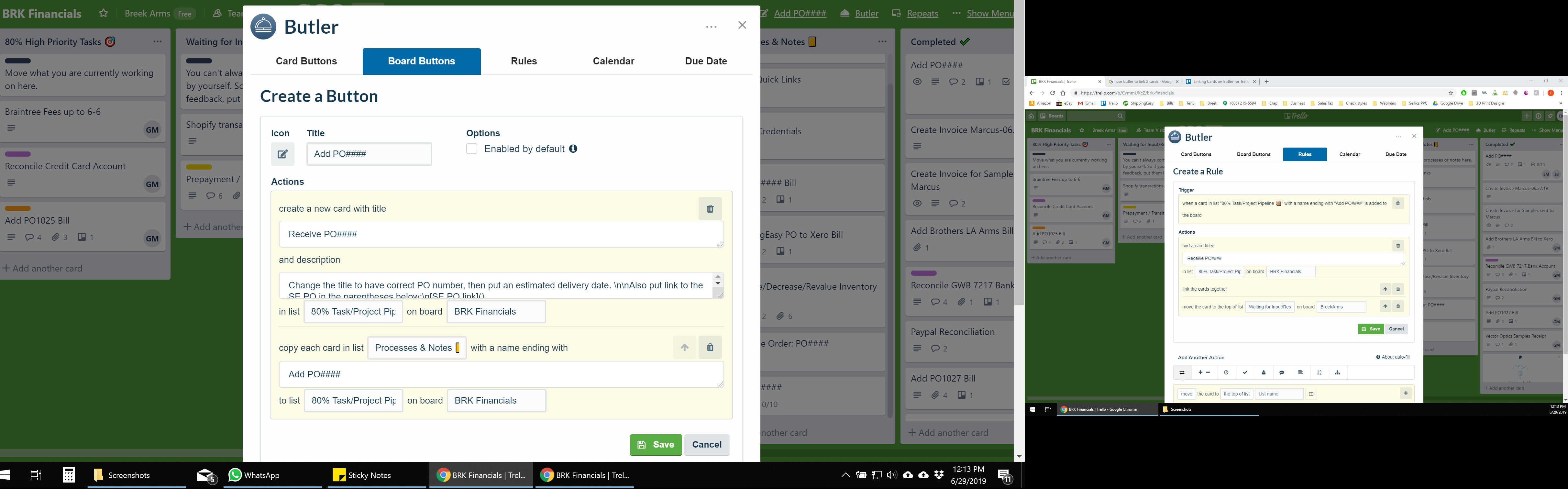Open Calendar tab in left Butler dialog

pos(613,61)
